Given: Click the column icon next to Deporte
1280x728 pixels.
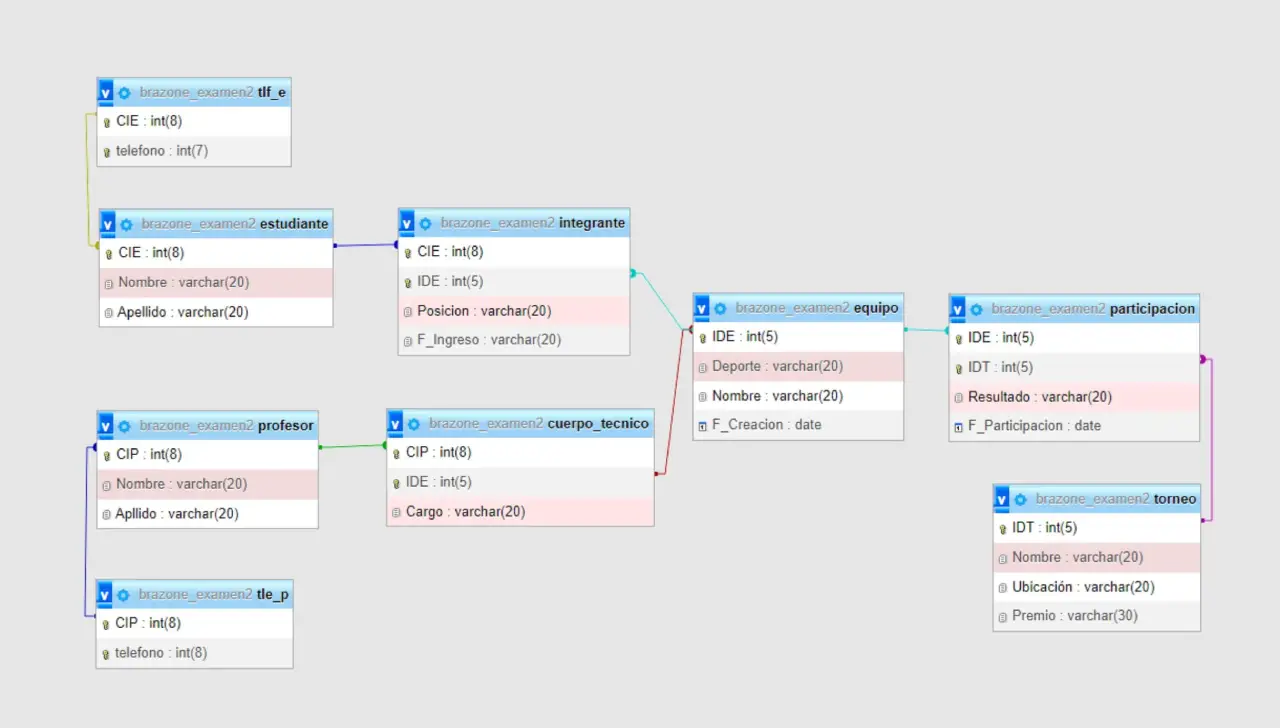Looking at the screenshot, I should coord(702,367).
